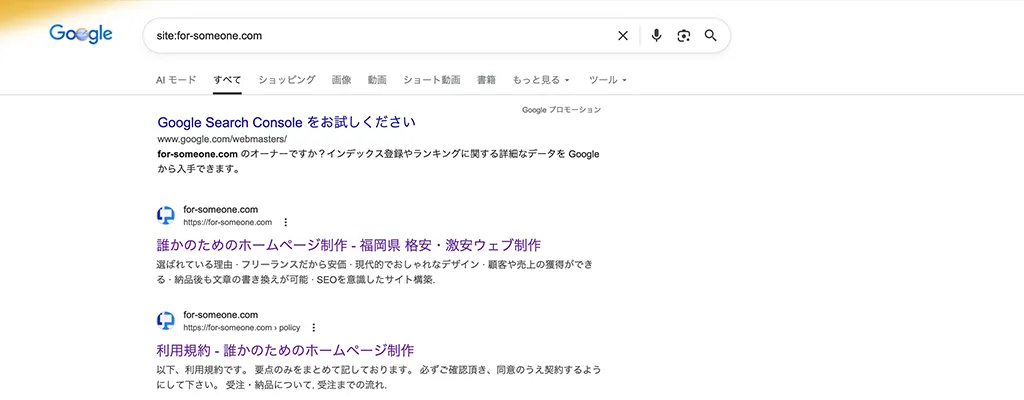Click favicon of the policy page result
Viewport: 1024px width, 400px height.
[x=166, y=320]
